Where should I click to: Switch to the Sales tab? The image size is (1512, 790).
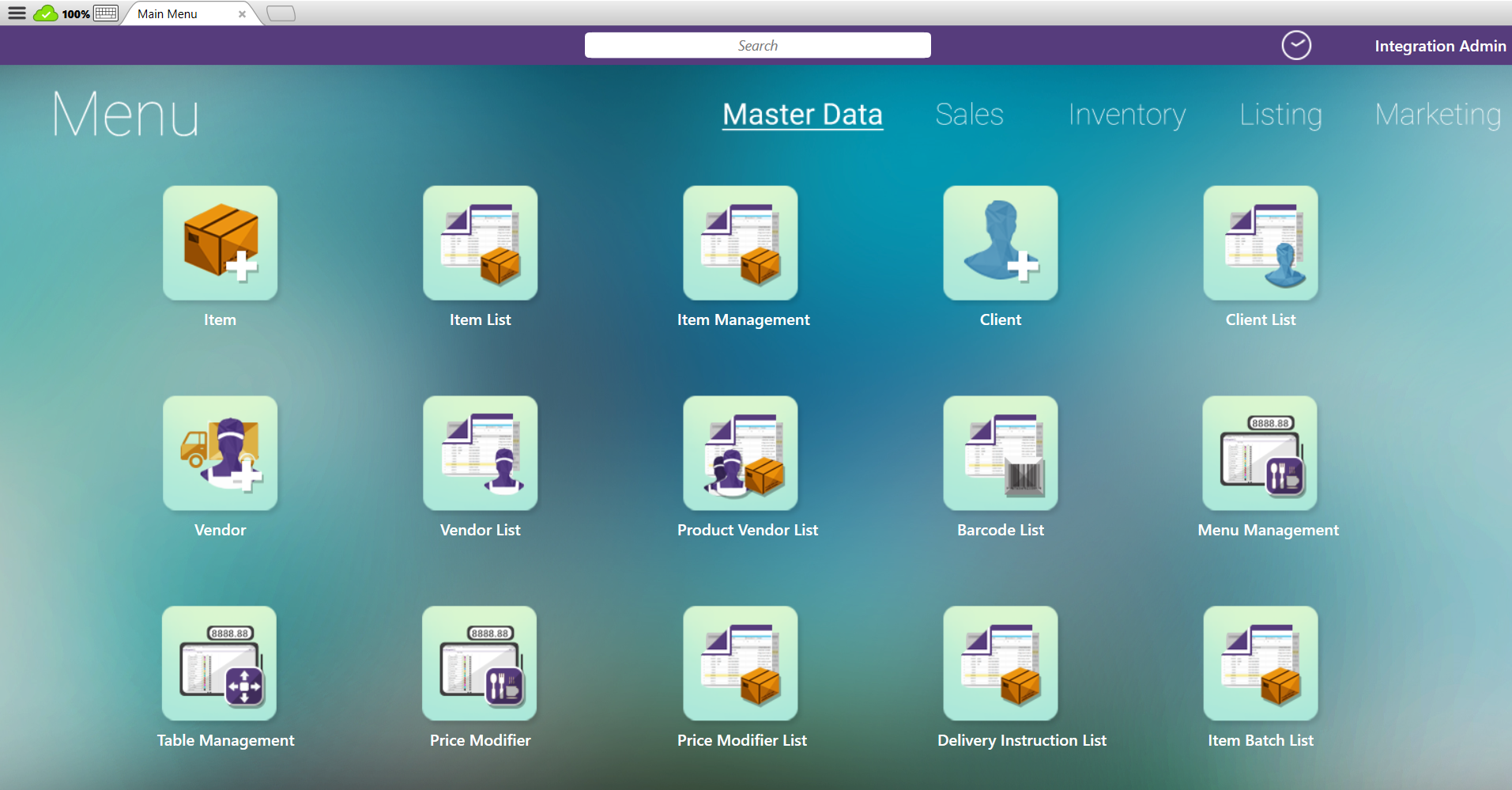coord(969,115)
